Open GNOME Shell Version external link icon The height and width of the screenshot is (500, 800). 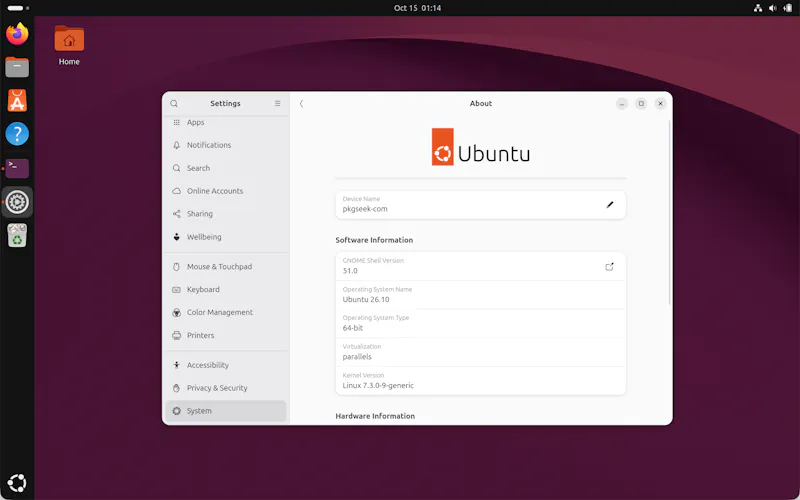[609, 267]
